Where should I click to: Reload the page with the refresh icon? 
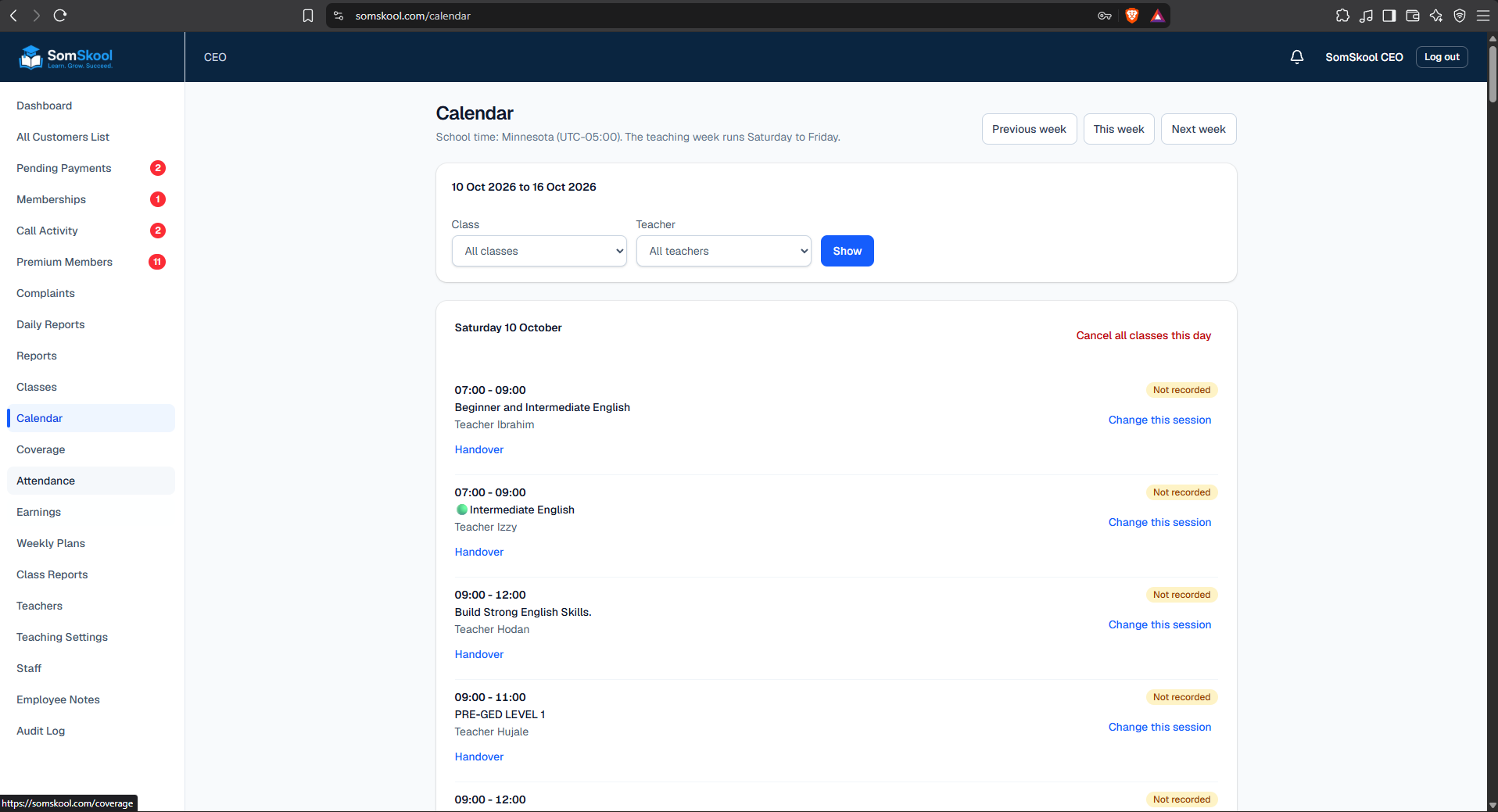click(x=60, y=16)
